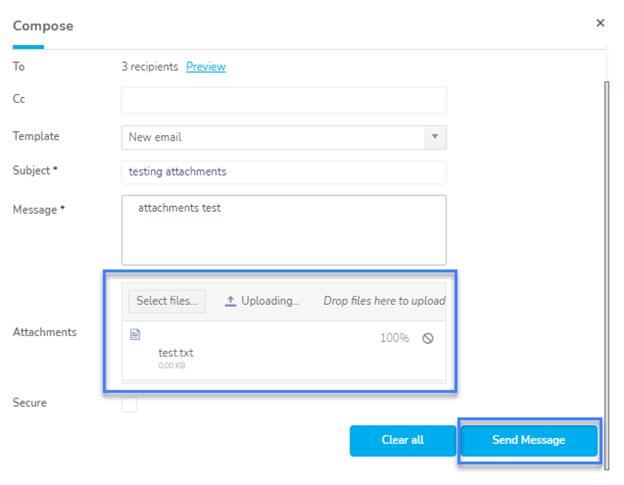Image resolution: width=624 pixels, height=485 pixels.
Task: Select the test.txt attachment name
Action: tap(176, 353)
